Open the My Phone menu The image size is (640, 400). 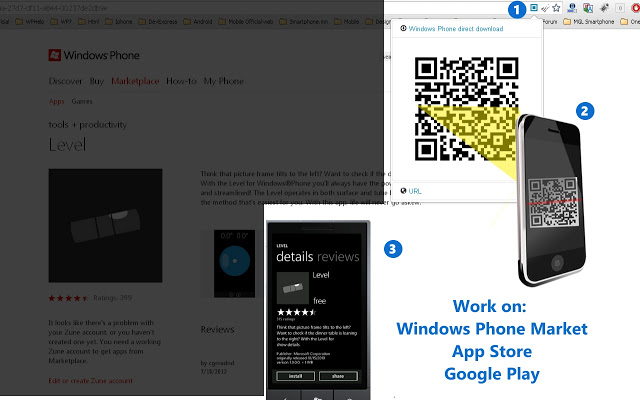(x=224, y=81)
